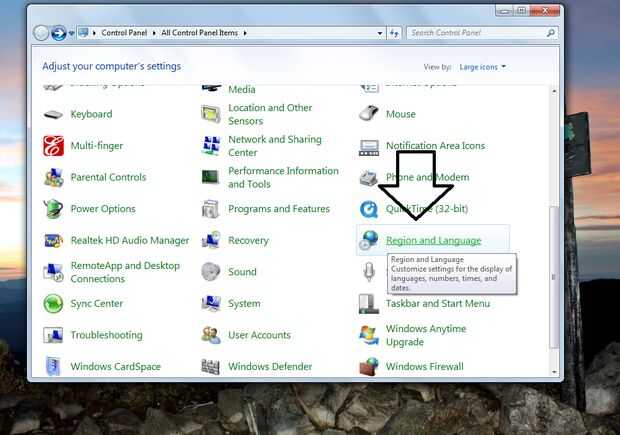620x435 pixels.
Task: Expand the arrow after 'Control Panel' breadcrumb
Action: click(x=154, y=33)
